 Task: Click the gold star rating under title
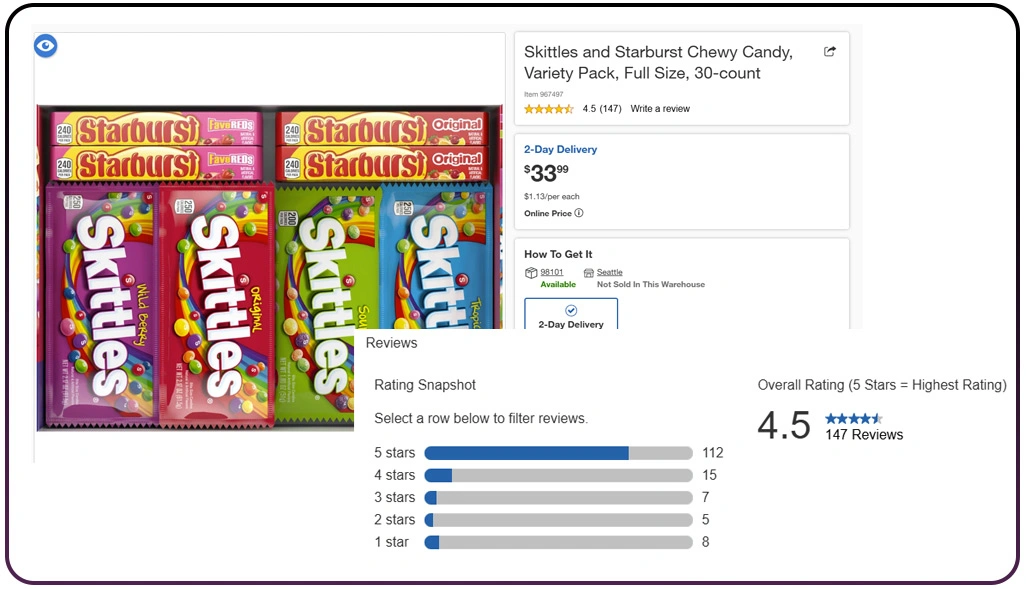point(549,109)
